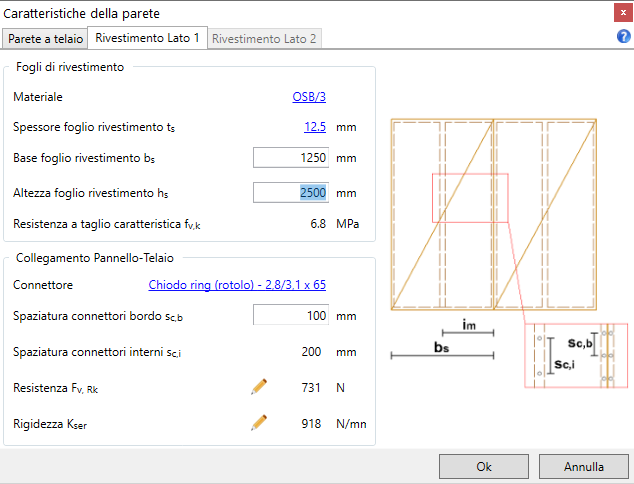Viewport: 634px width, 484px height.
Task: Click the Spaziatura connettori interni label
Action: 97,352
